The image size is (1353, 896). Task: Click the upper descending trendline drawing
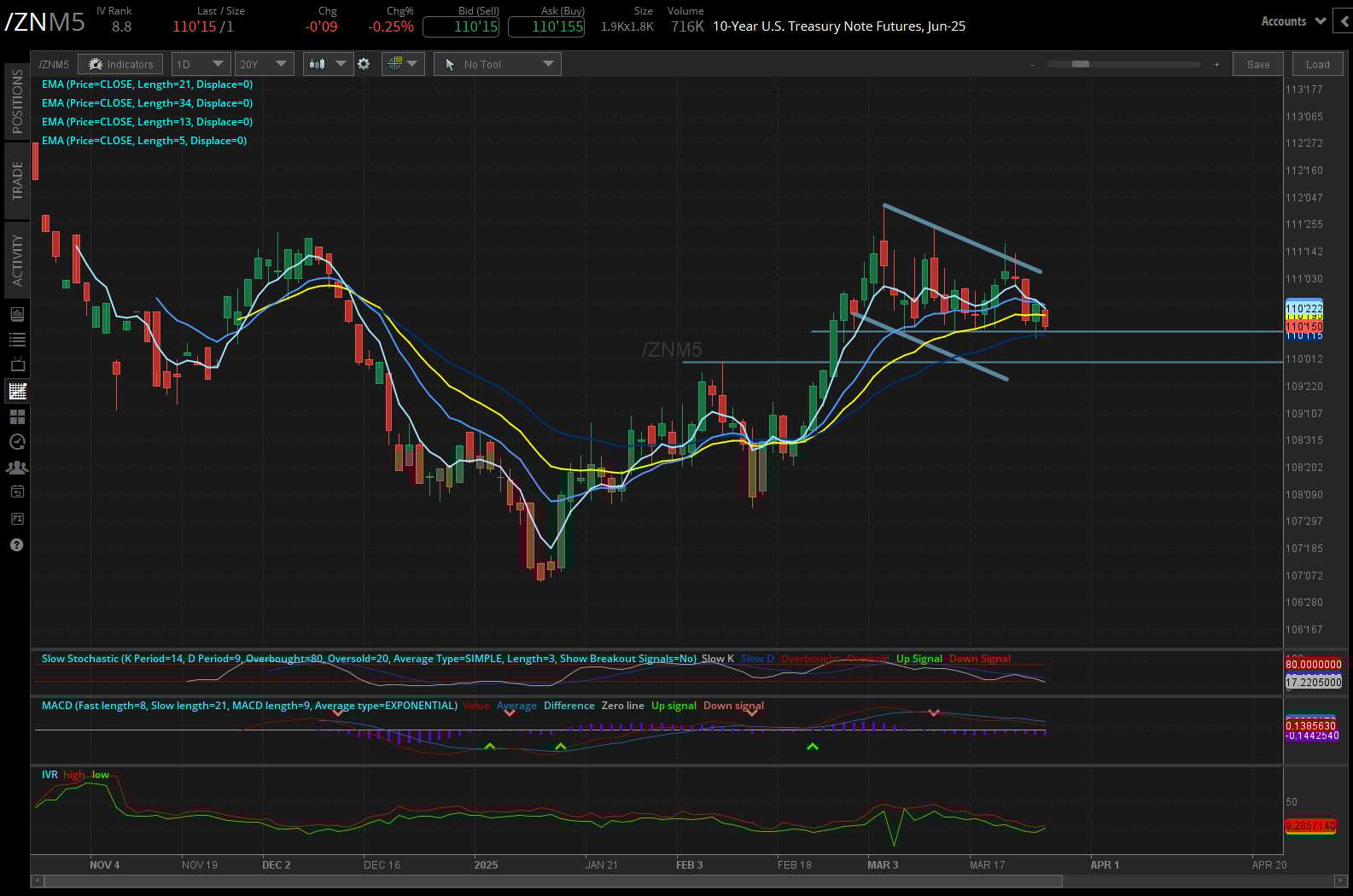pyautogui.click(x=962, y=238)
